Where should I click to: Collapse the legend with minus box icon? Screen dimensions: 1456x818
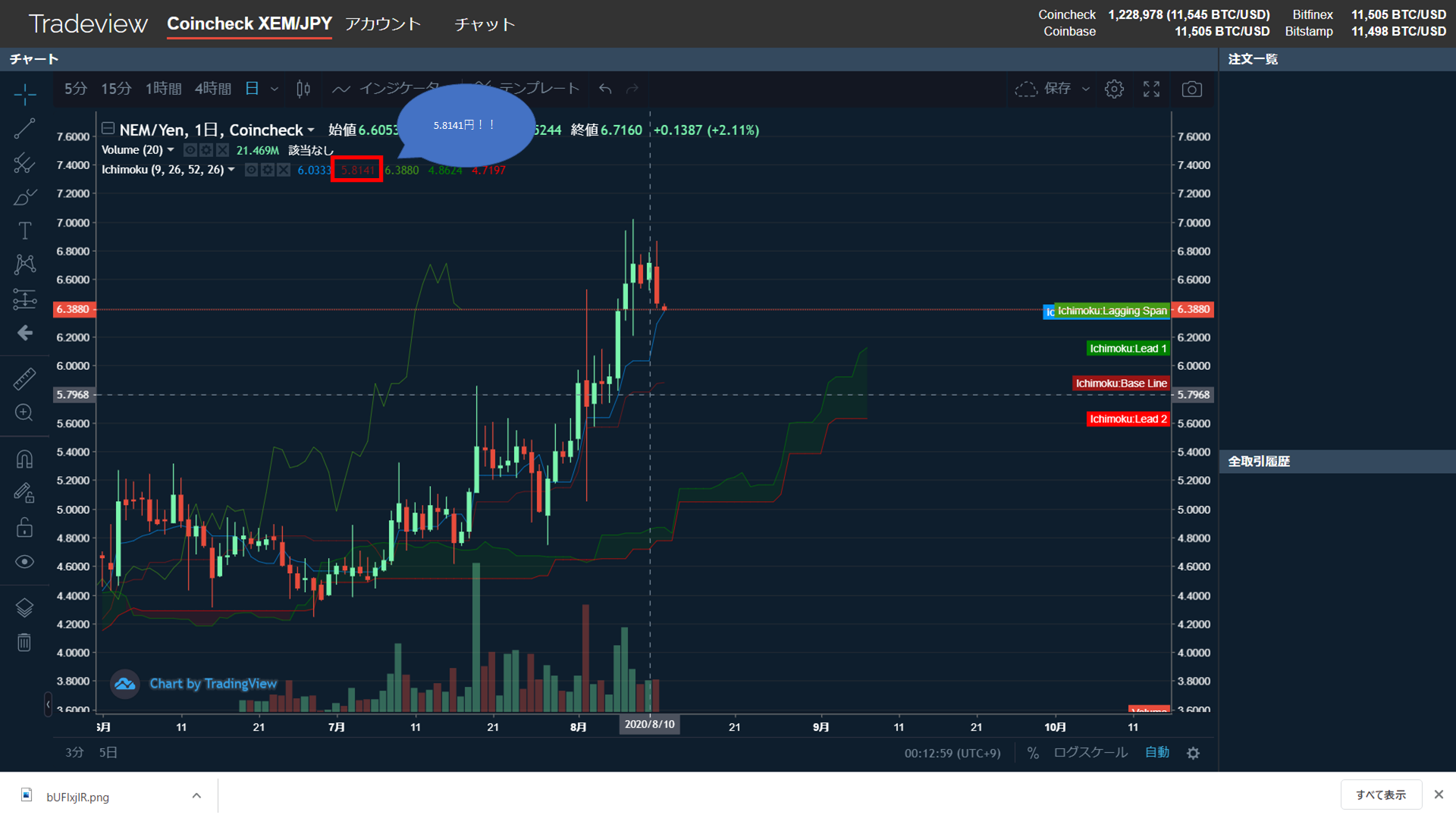pos(108,128)
